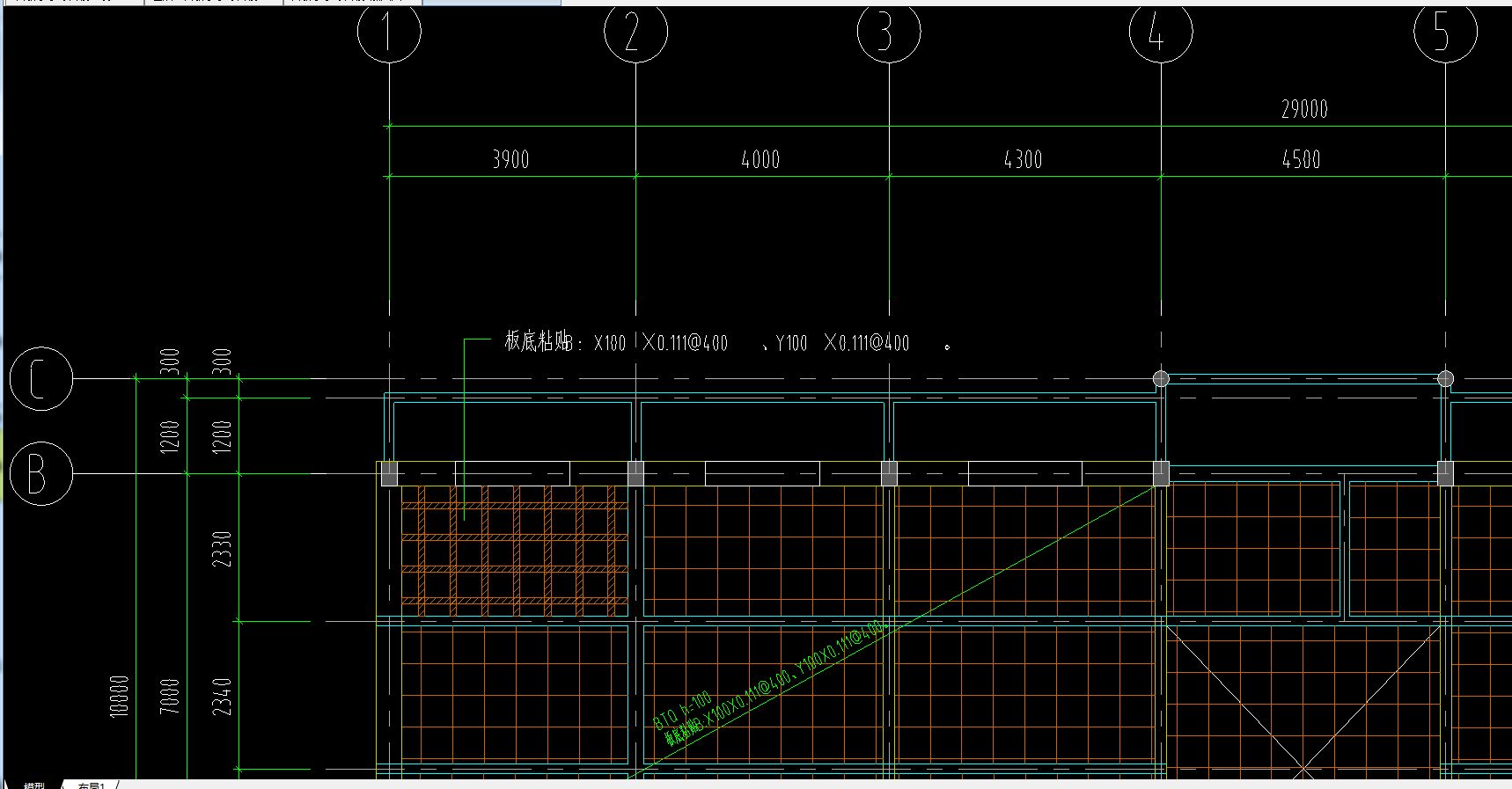Screen dimensions: 1512x789
Task: Click grid axis bubble number 1
Action: coord(389,32)
